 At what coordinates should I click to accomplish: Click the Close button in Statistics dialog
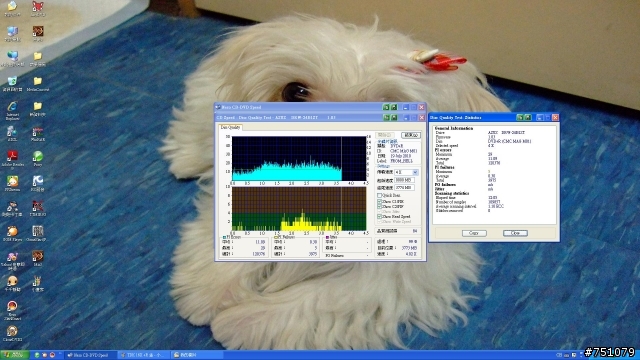click(x=515, y=233)
